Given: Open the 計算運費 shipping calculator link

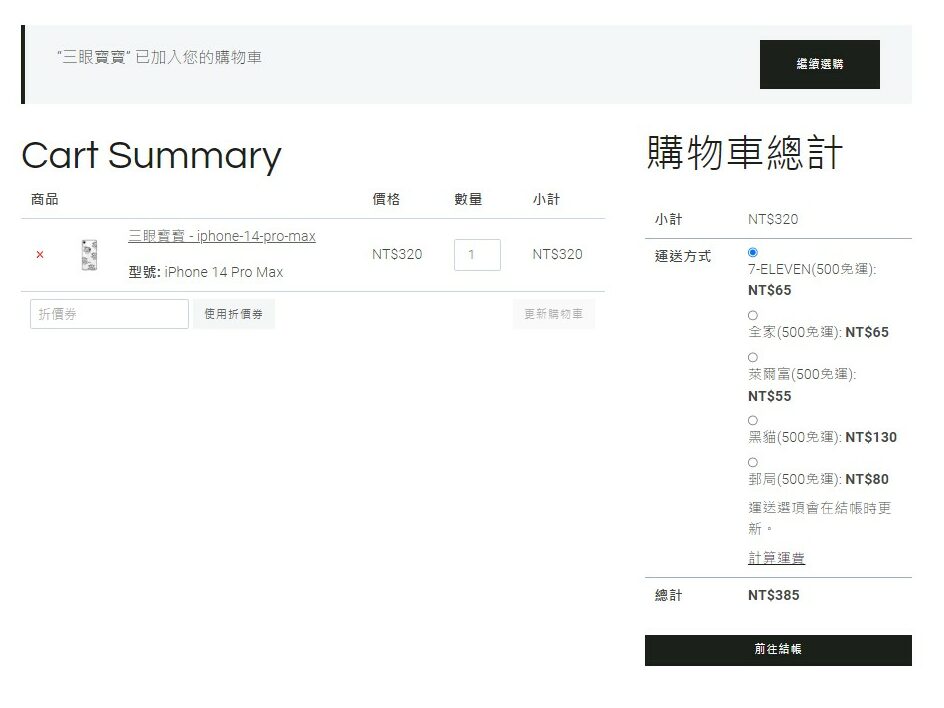Looking at the screenshot, I should pyautogui.click(x=776, y=558).
